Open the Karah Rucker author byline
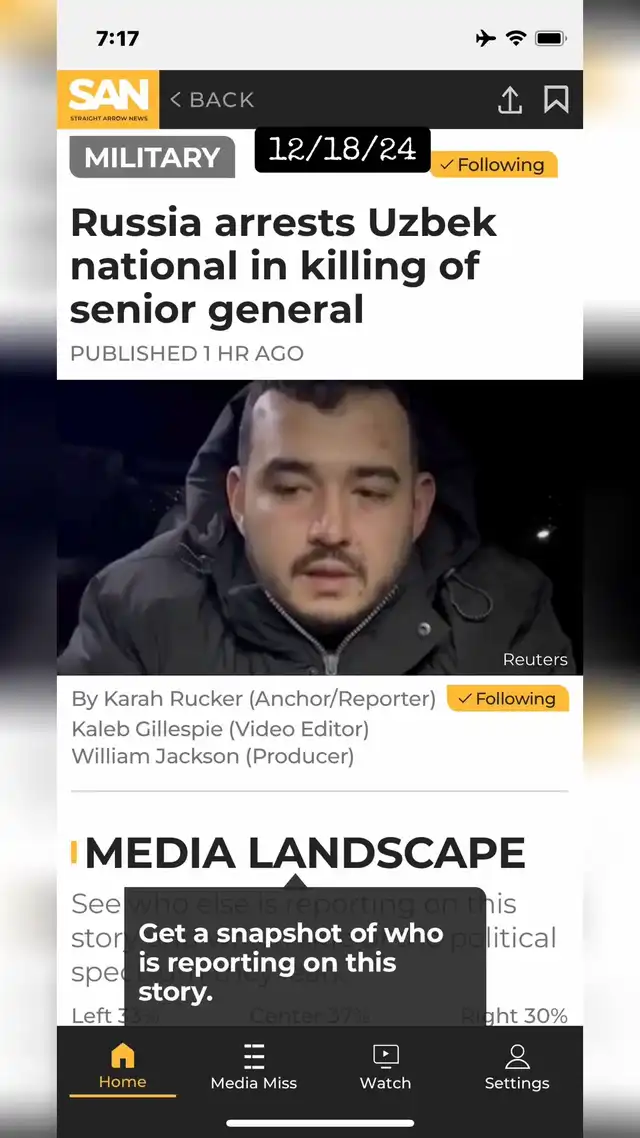The height and width of the screenshot is (1138, 640). [x=253, y=698]
